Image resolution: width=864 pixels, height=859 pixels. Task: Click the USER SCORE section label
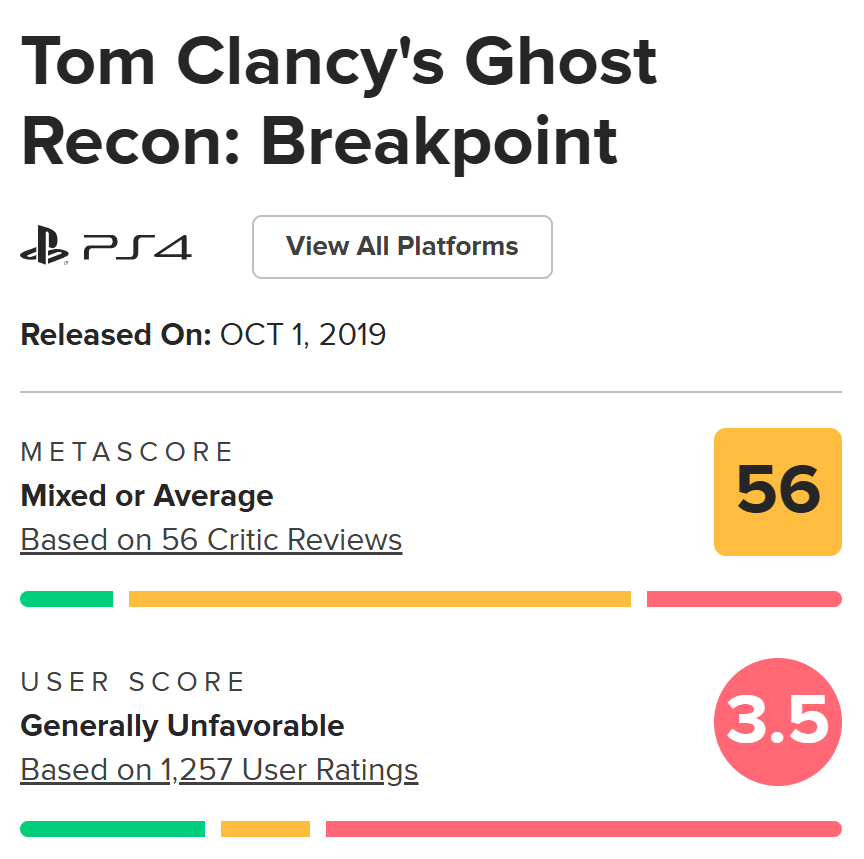click(x=133, y=682)
